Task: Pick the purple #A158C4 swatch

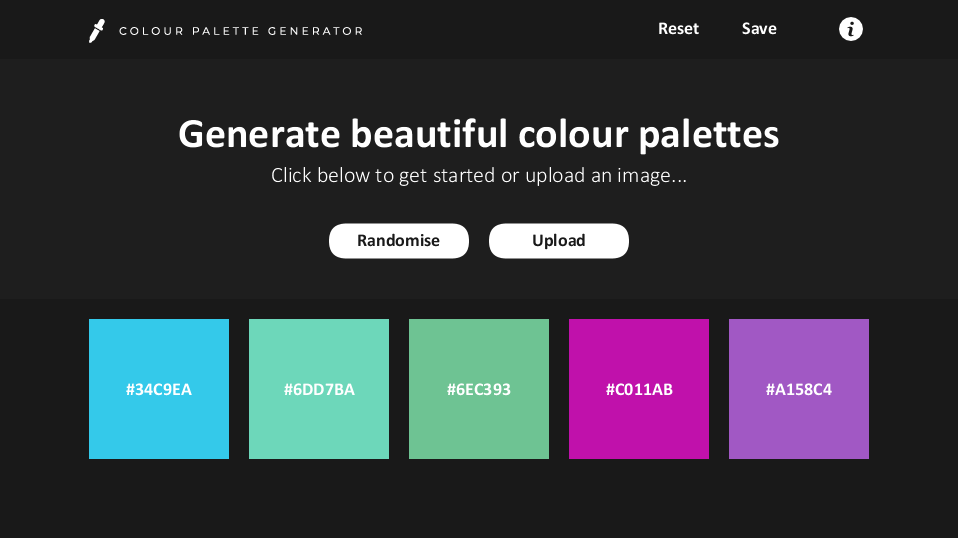Action: point(799,388)
